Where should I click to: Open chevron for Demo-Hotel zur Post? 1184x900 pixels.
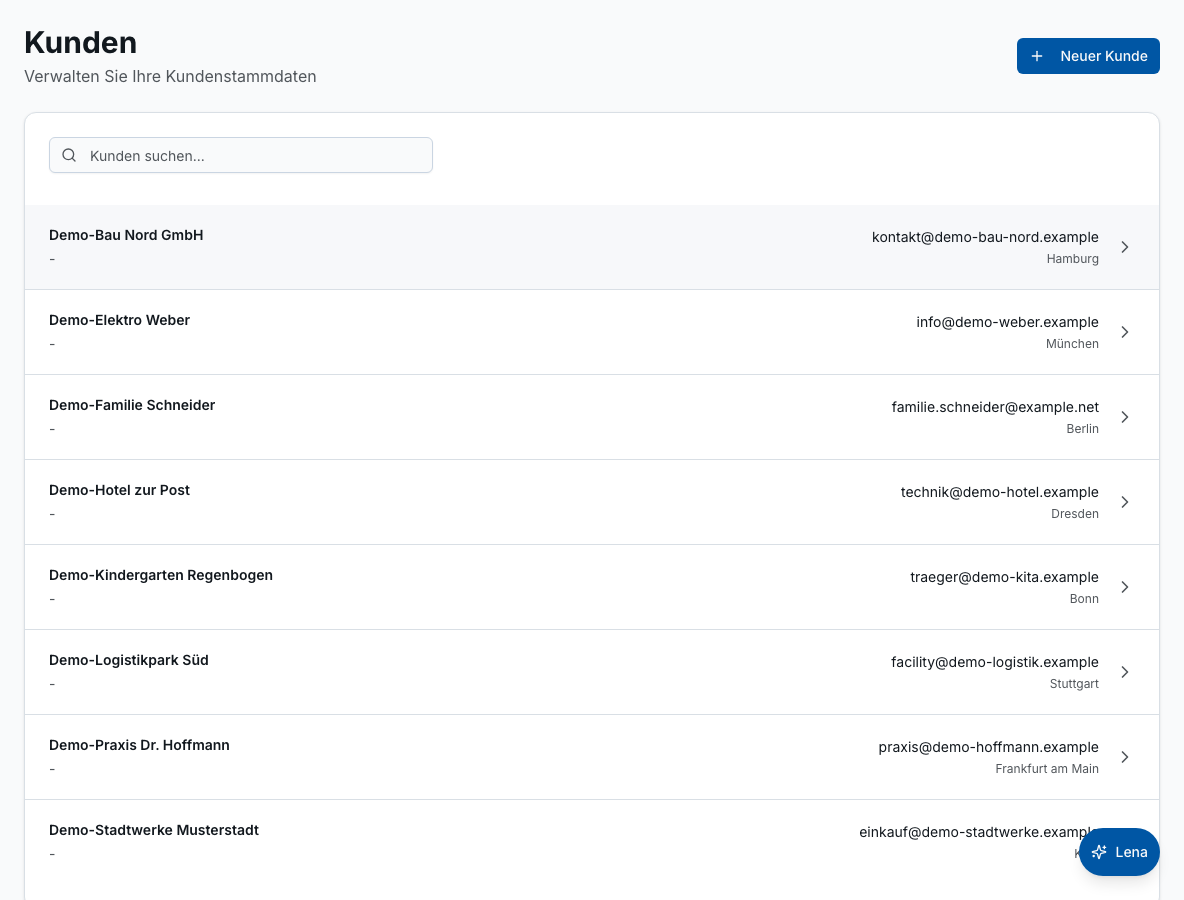[1124, 502]
